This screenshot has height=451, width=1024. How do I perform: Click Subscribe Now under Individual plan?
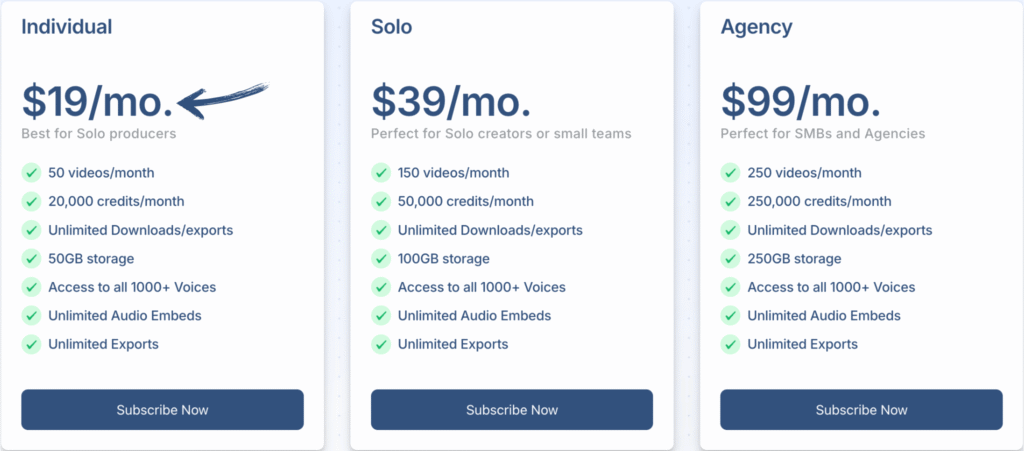[x=162, y=410]
